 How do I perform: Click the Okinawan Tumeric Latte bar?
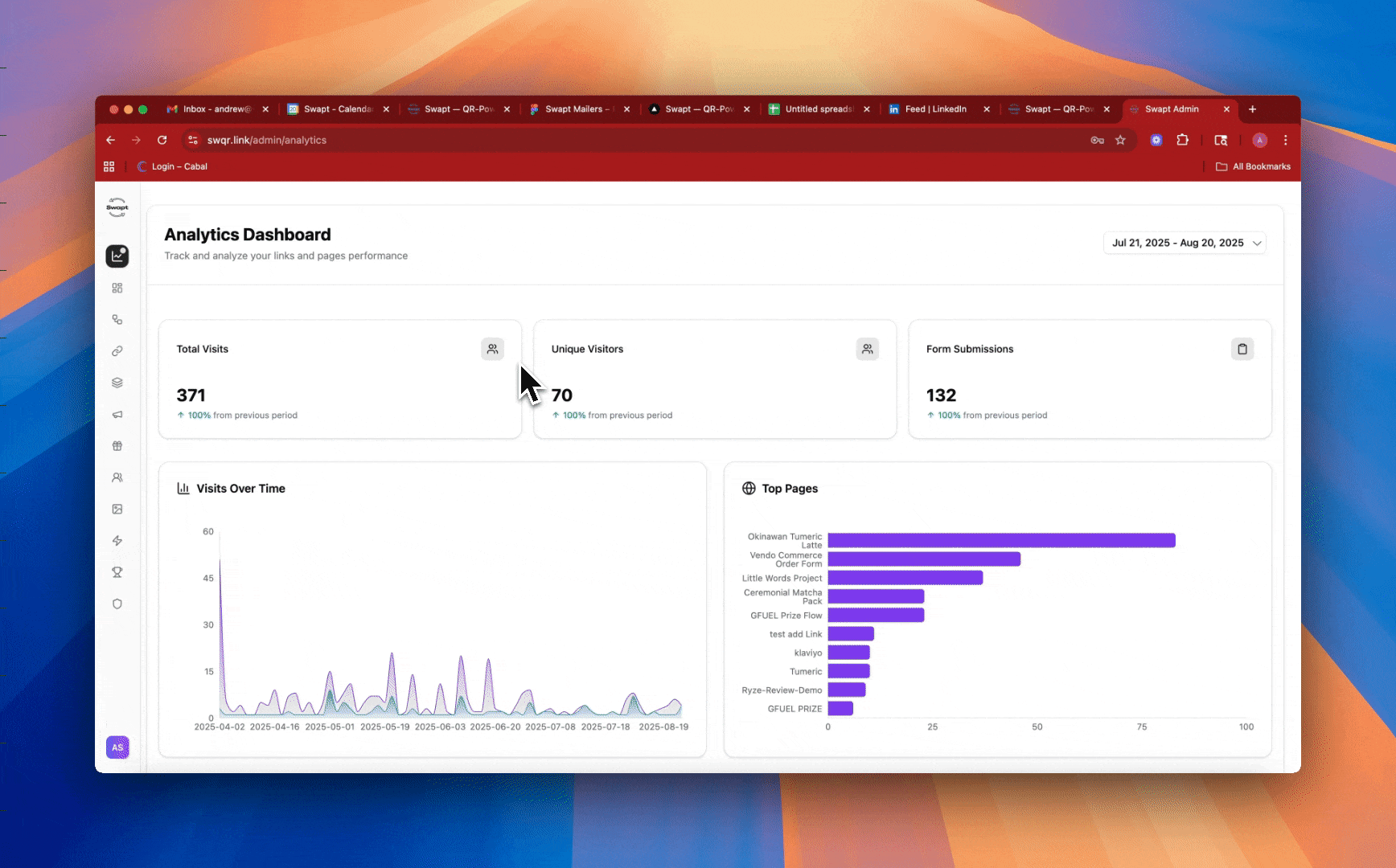(x=1001, y=540)
